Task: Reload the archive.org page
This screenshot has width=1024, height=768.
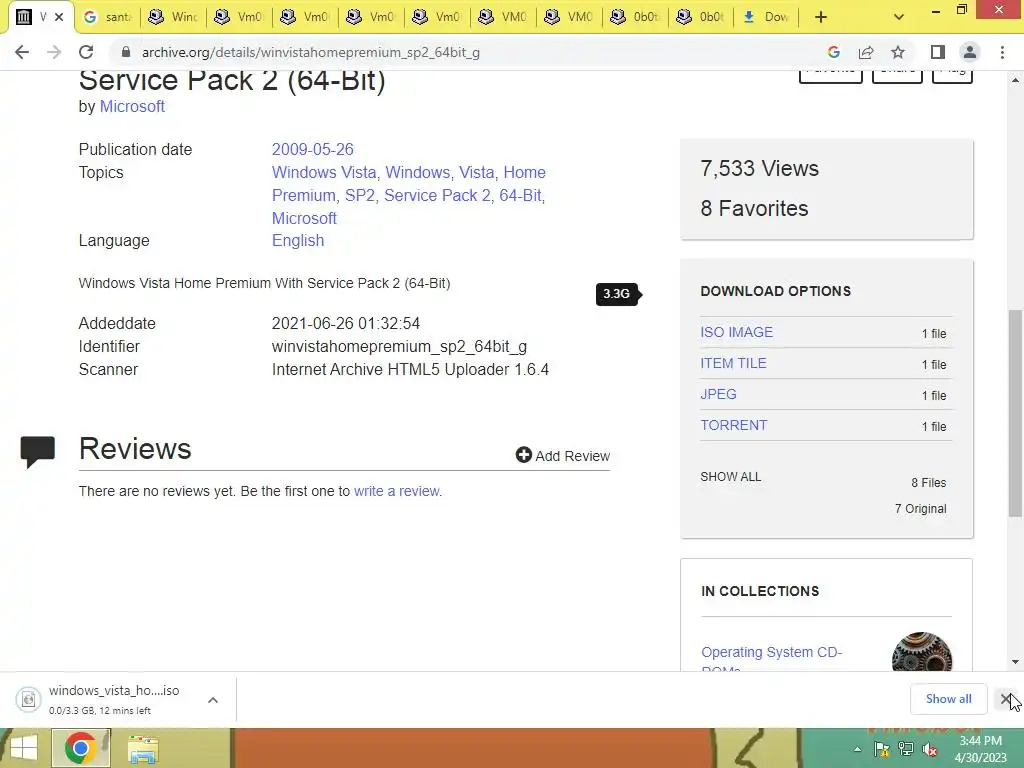Action: [x=86, y=52]
